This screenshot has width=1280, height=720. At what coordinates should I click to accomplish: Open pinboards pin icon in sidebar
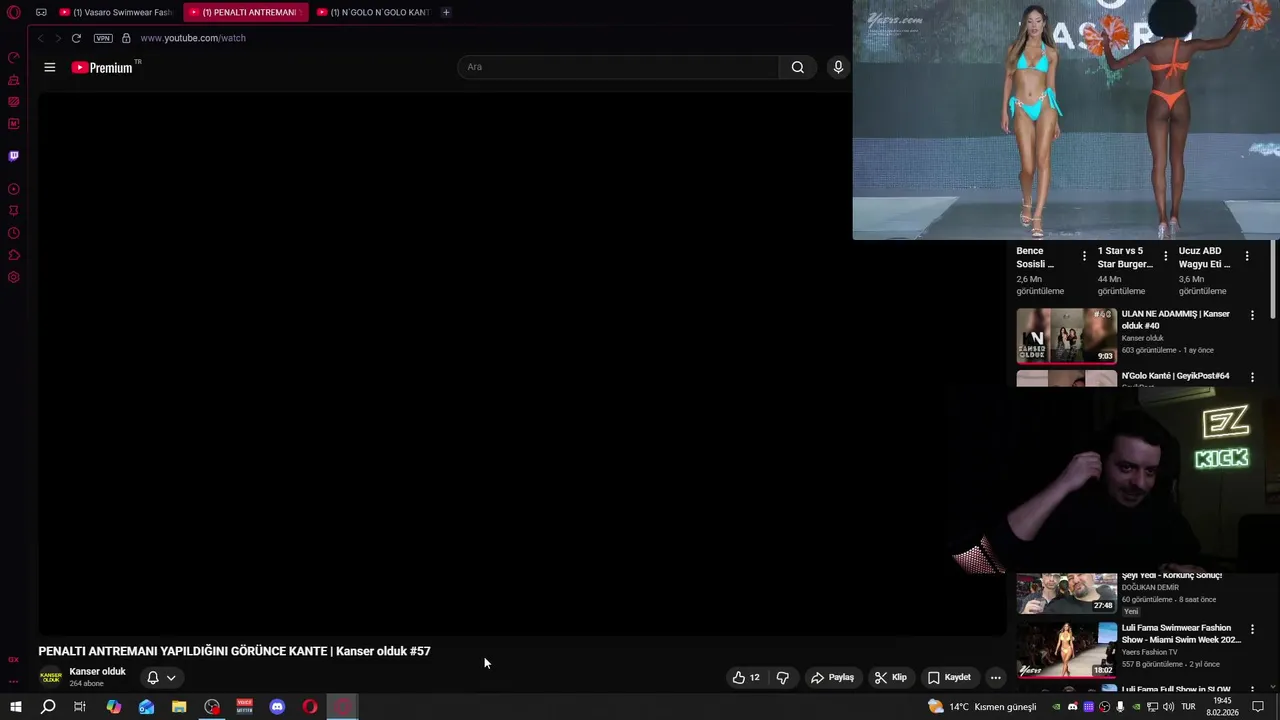coord(14,211)
